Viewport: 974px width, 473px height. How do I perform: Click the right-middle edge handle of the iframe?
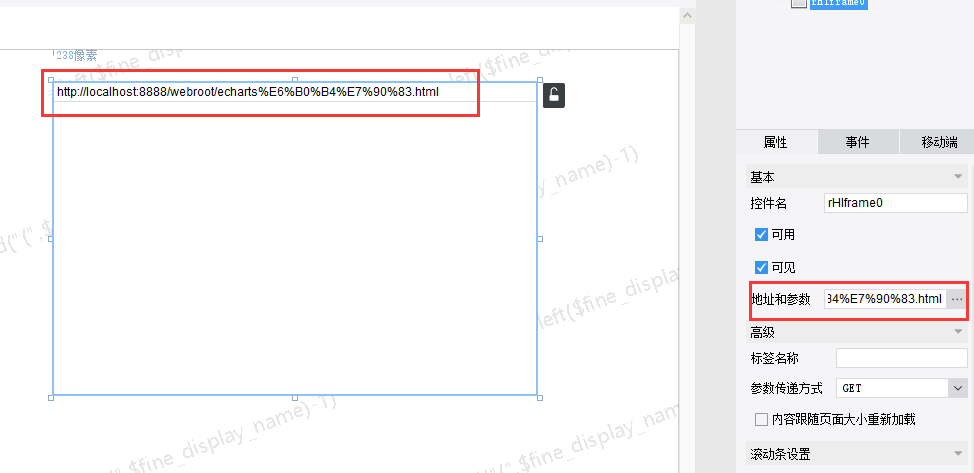(540, 239)
